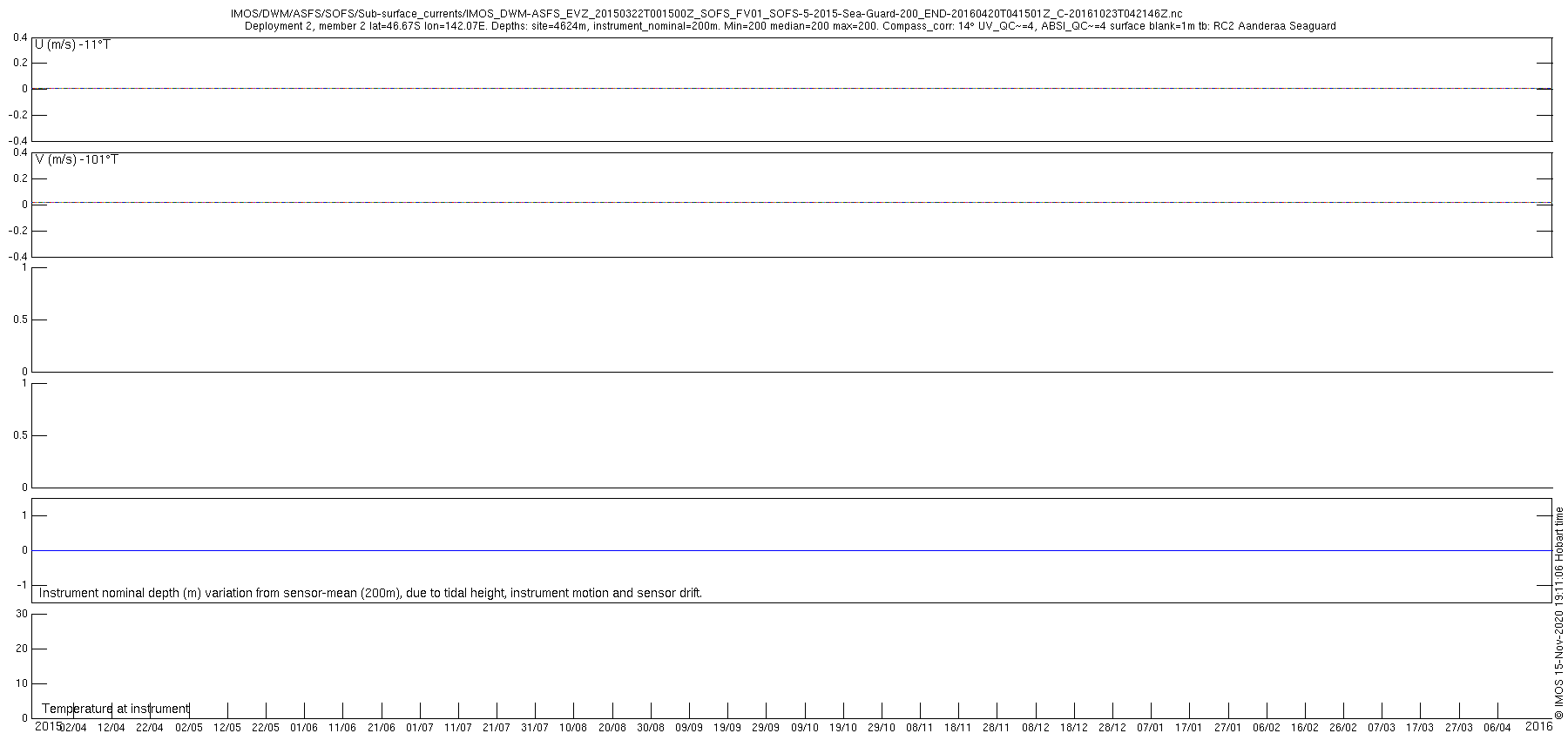The width and height of the screenshot is (1568, 740).
Task: Click the '19/09' date tick label
Action: tap(727, 728)
